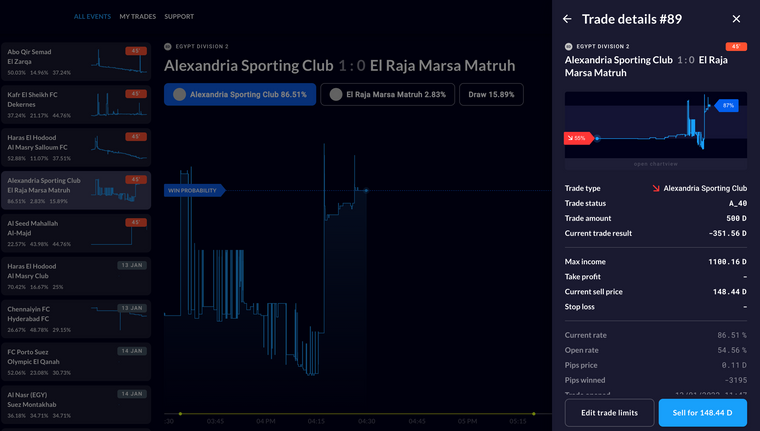Switch to My Trades tab
This screenshot has width=760, height=431.
point(136,17)
